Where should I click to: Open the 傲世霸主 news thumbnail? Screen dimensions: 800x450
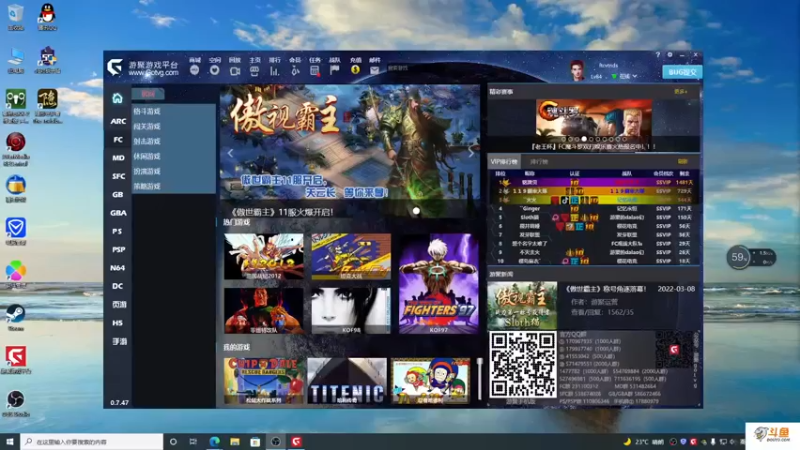[x=522, y=305]
